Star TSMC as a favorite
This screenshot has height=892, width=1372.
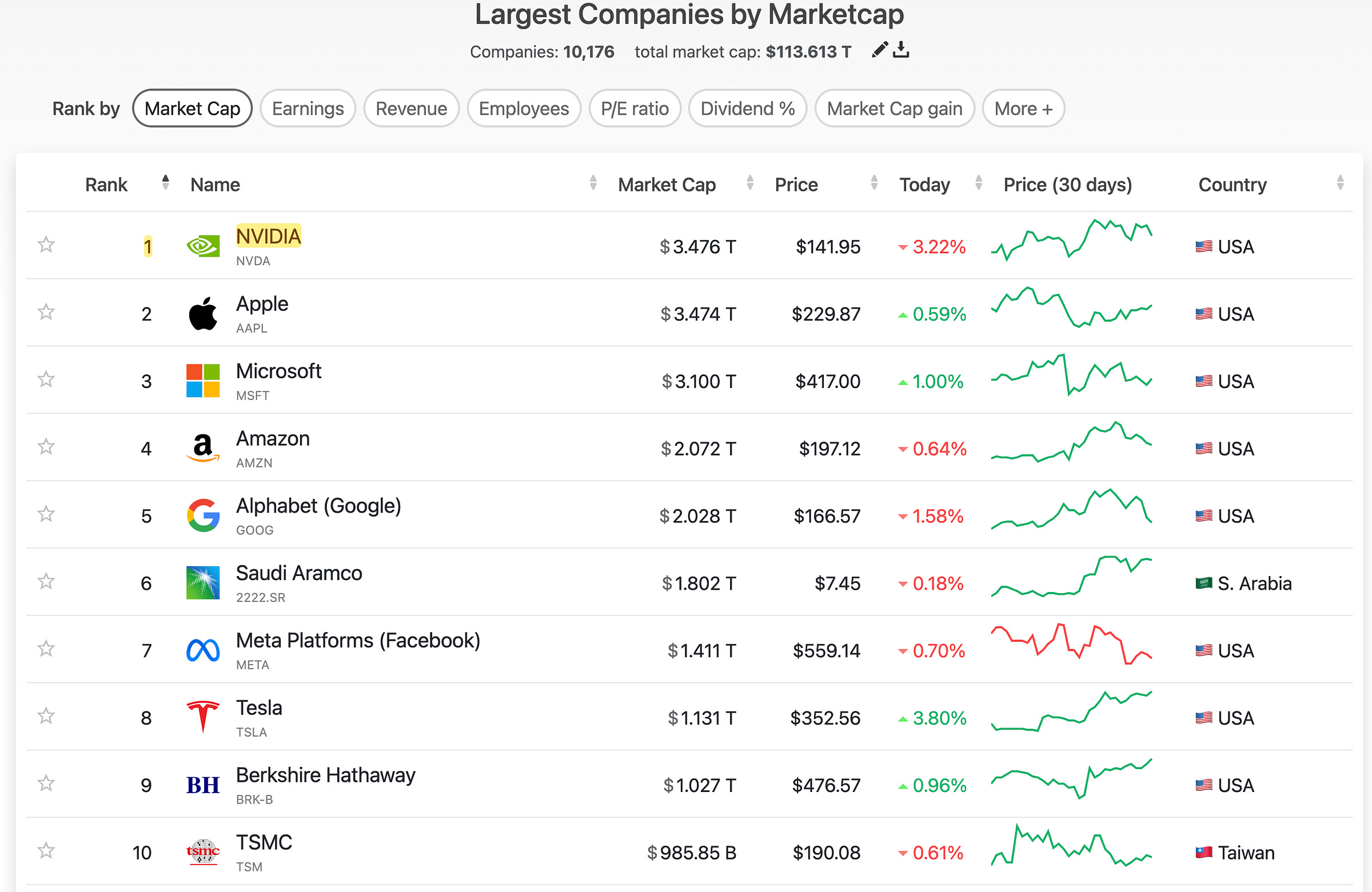[x=46, y=850]
